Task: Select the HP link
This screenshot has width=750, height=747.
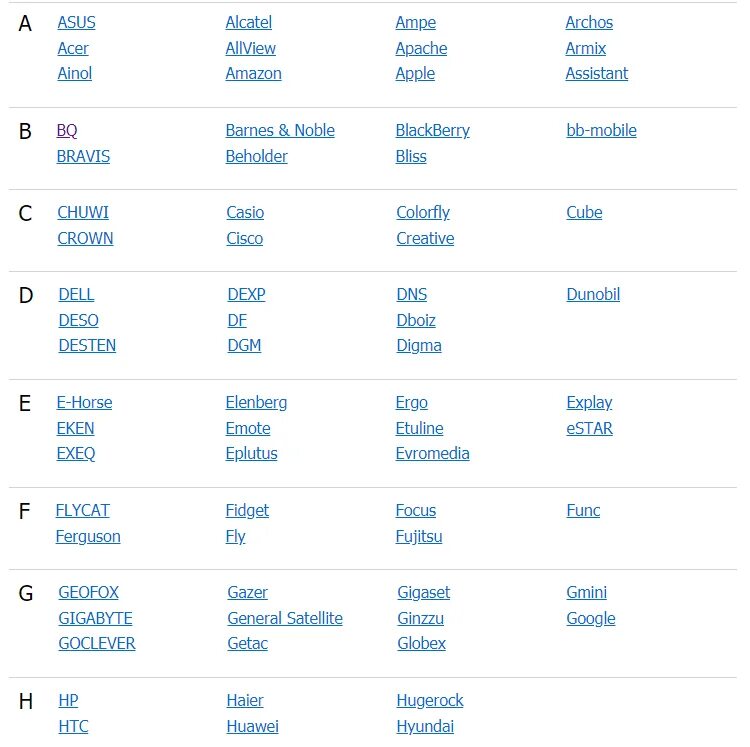Action: (x=68, y=700)
